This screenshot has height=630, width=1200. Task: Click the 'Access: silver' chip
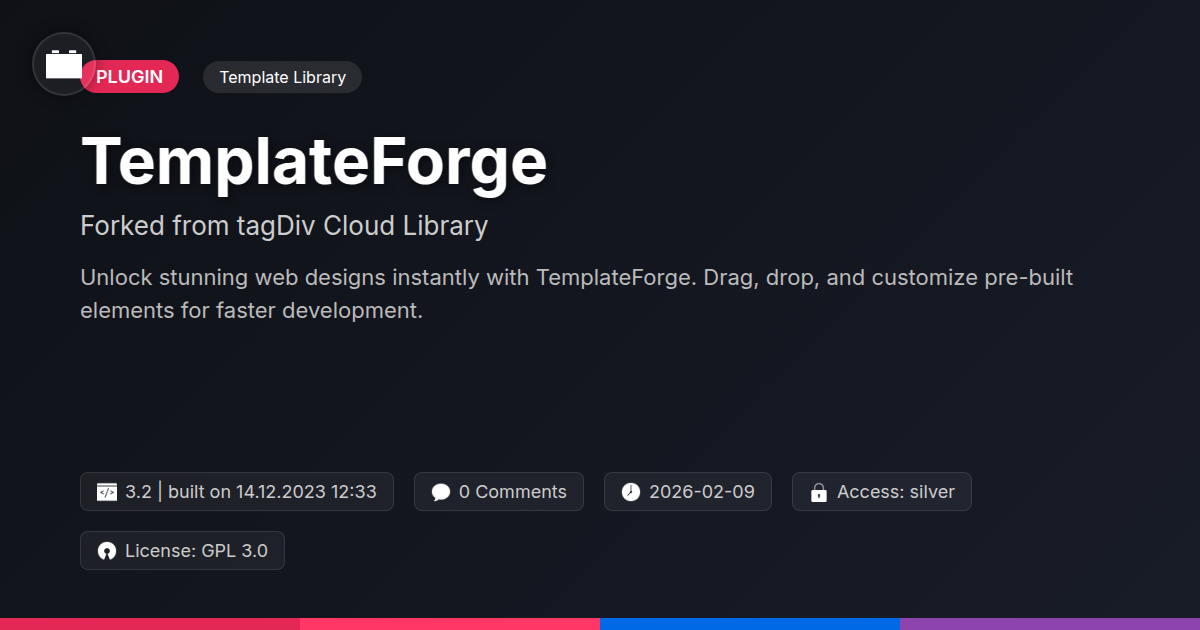[882, 492]
